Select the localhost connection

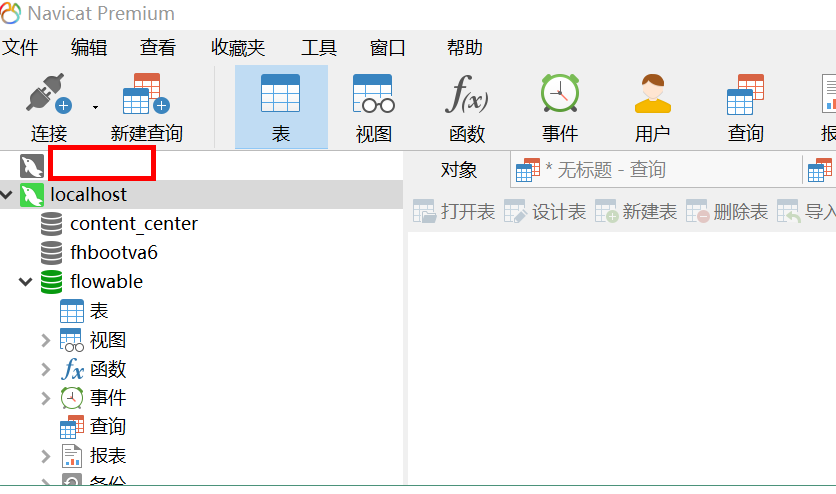coord(89,195)
